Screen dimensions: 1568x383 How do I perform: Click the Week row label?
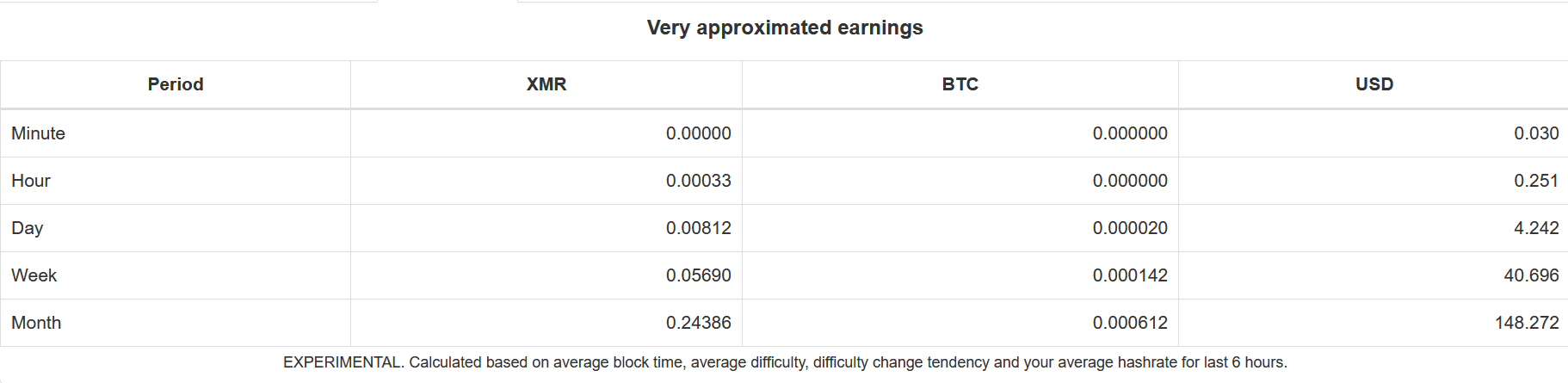(x=34, y=275)
